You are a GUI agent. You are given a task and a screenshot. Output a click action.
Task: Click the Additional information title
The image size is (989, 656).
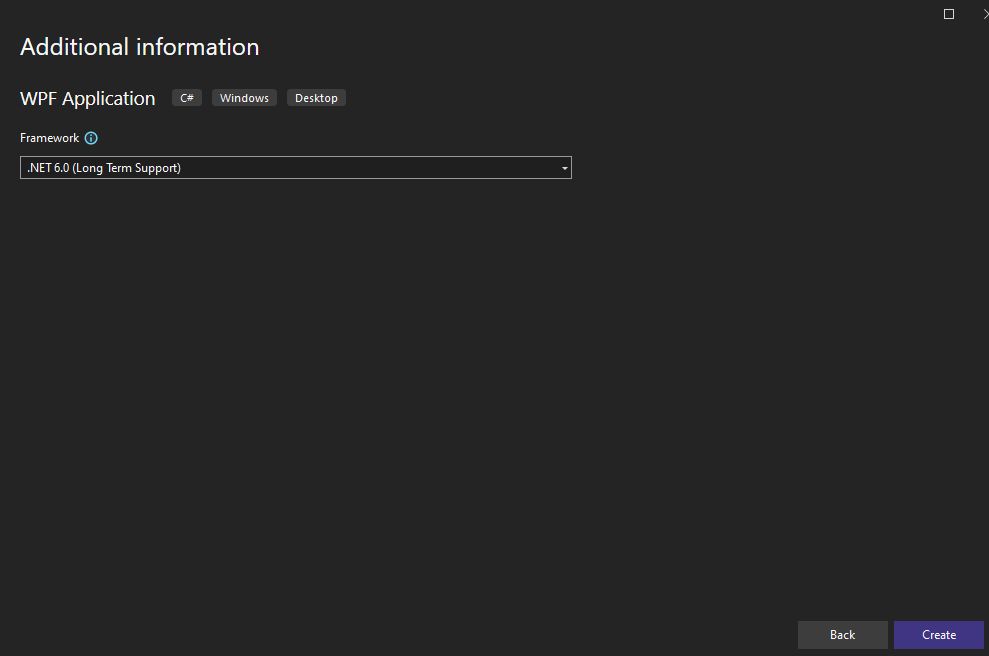(139, 47)
